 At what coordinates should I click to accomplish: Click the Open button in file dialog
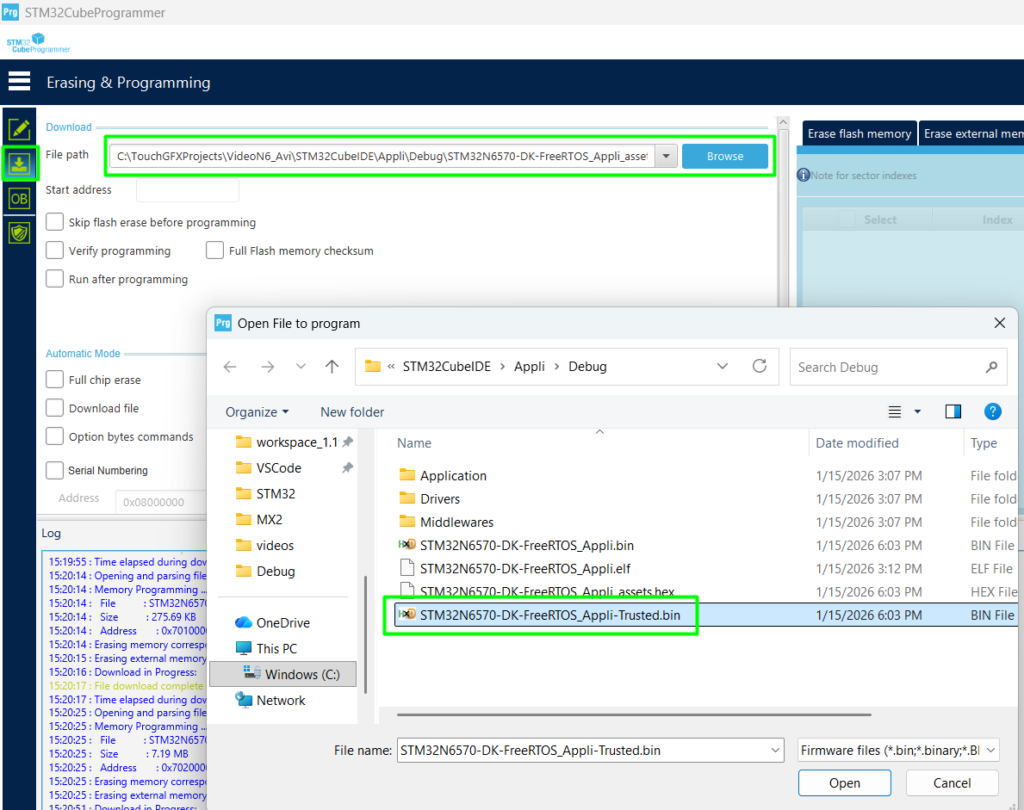tap(844, 783)
